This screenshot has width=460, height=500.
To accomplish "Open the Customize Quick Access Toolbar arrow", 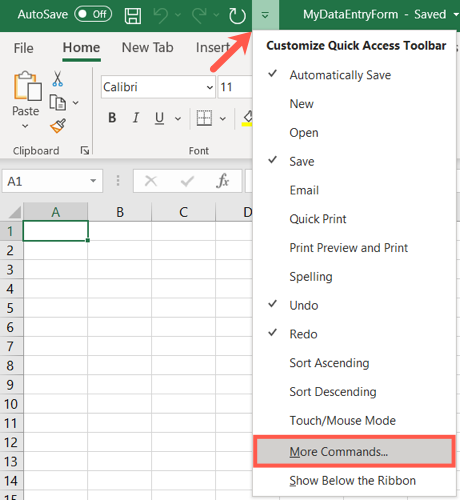I will tap(265, 15).
